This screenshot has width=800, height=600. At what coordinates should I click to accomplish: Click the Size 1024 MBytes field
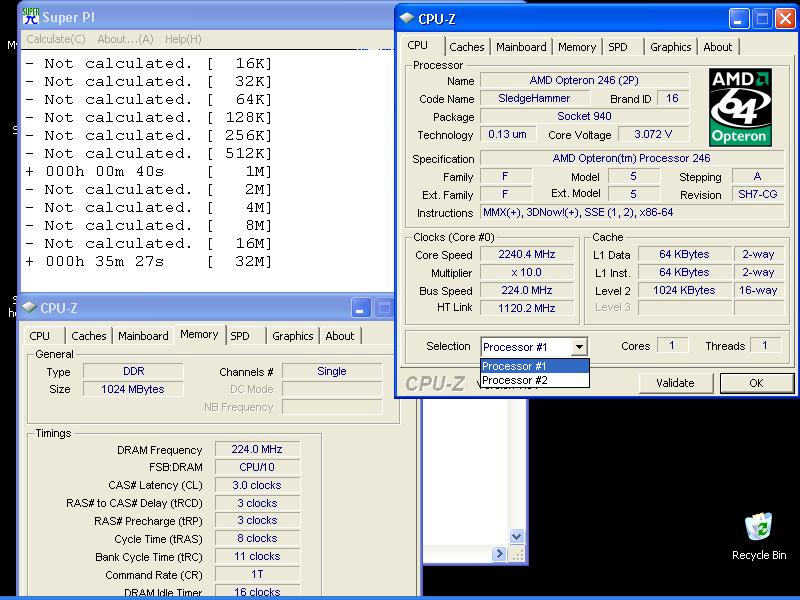click(x=133, y=389)
